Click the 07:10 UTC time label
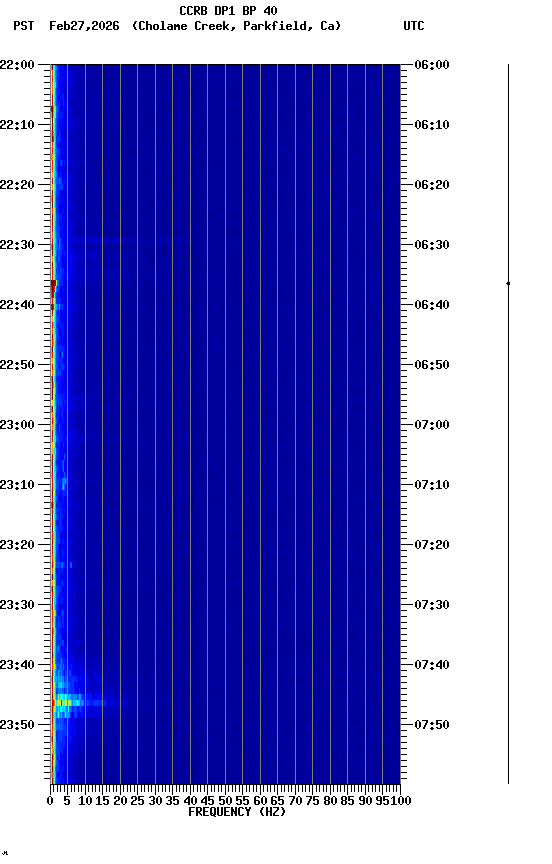 [431, 485]
